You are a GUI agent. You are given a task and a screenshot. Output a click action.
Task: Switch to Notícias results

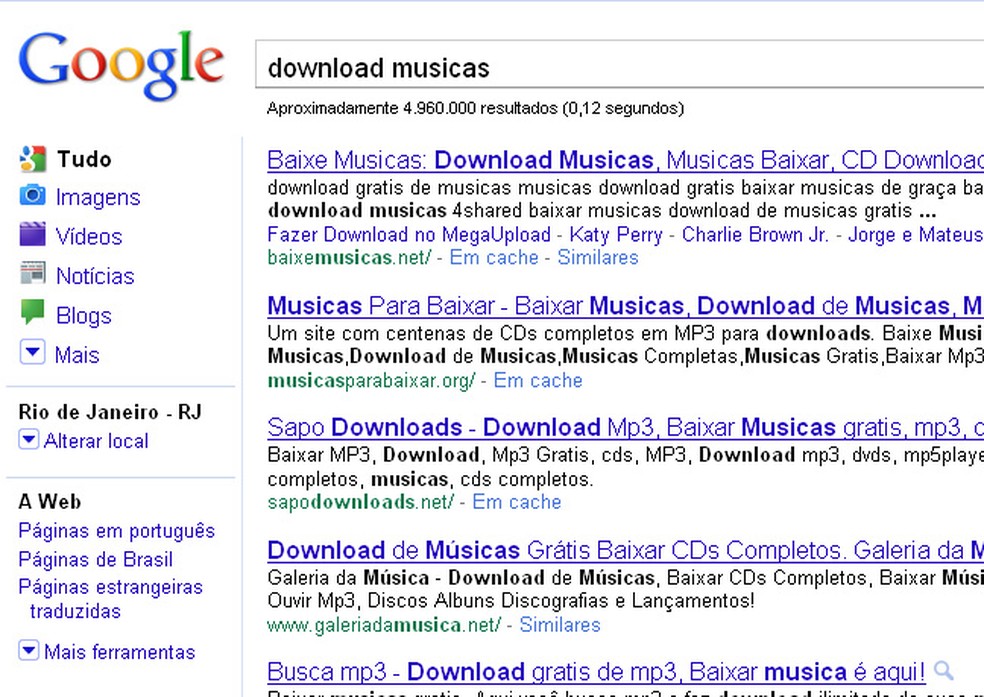coord(95,276)
